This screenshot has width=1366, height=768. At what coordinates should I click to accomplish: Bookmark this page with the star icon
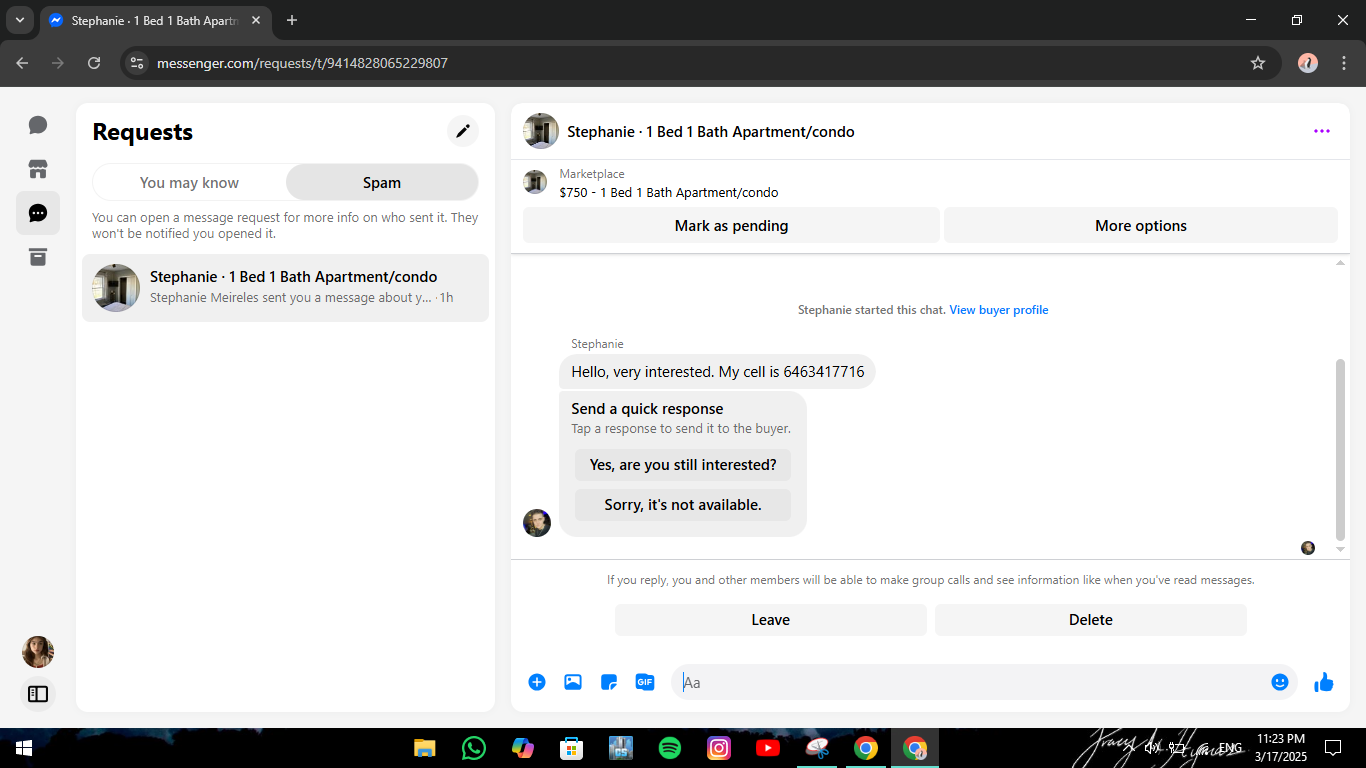(x=1258, y=63)
